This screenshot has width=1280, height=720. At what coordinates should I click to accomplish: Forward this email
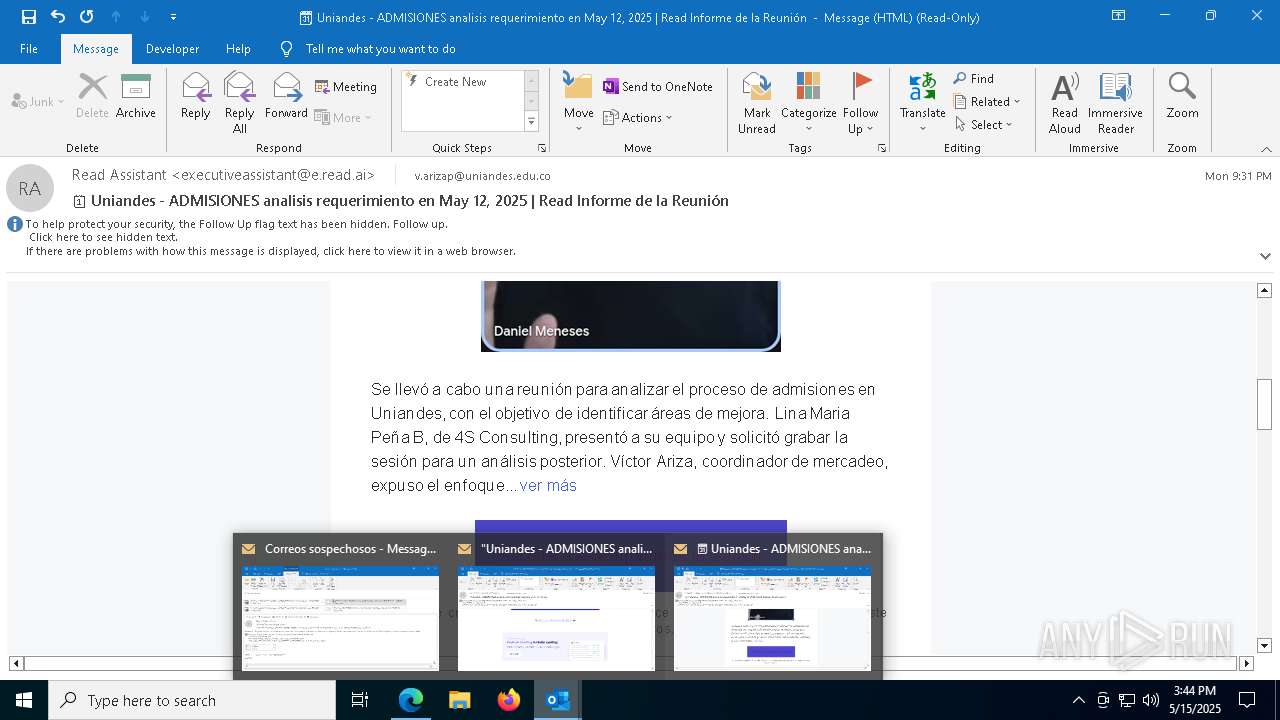287,96
